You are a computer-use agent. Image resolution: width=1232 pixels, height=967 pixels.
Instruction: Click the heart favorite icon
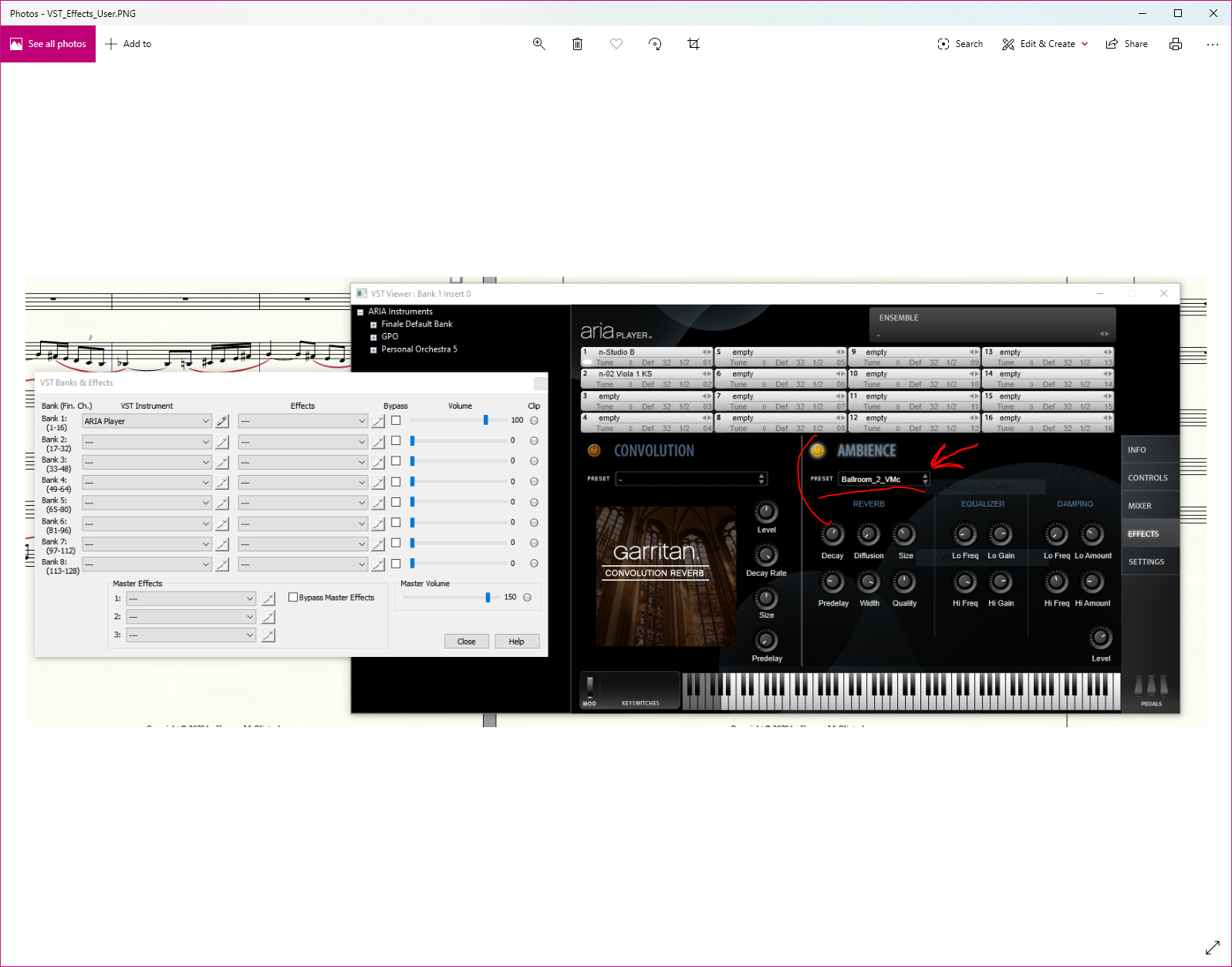(x=616, y=44)
